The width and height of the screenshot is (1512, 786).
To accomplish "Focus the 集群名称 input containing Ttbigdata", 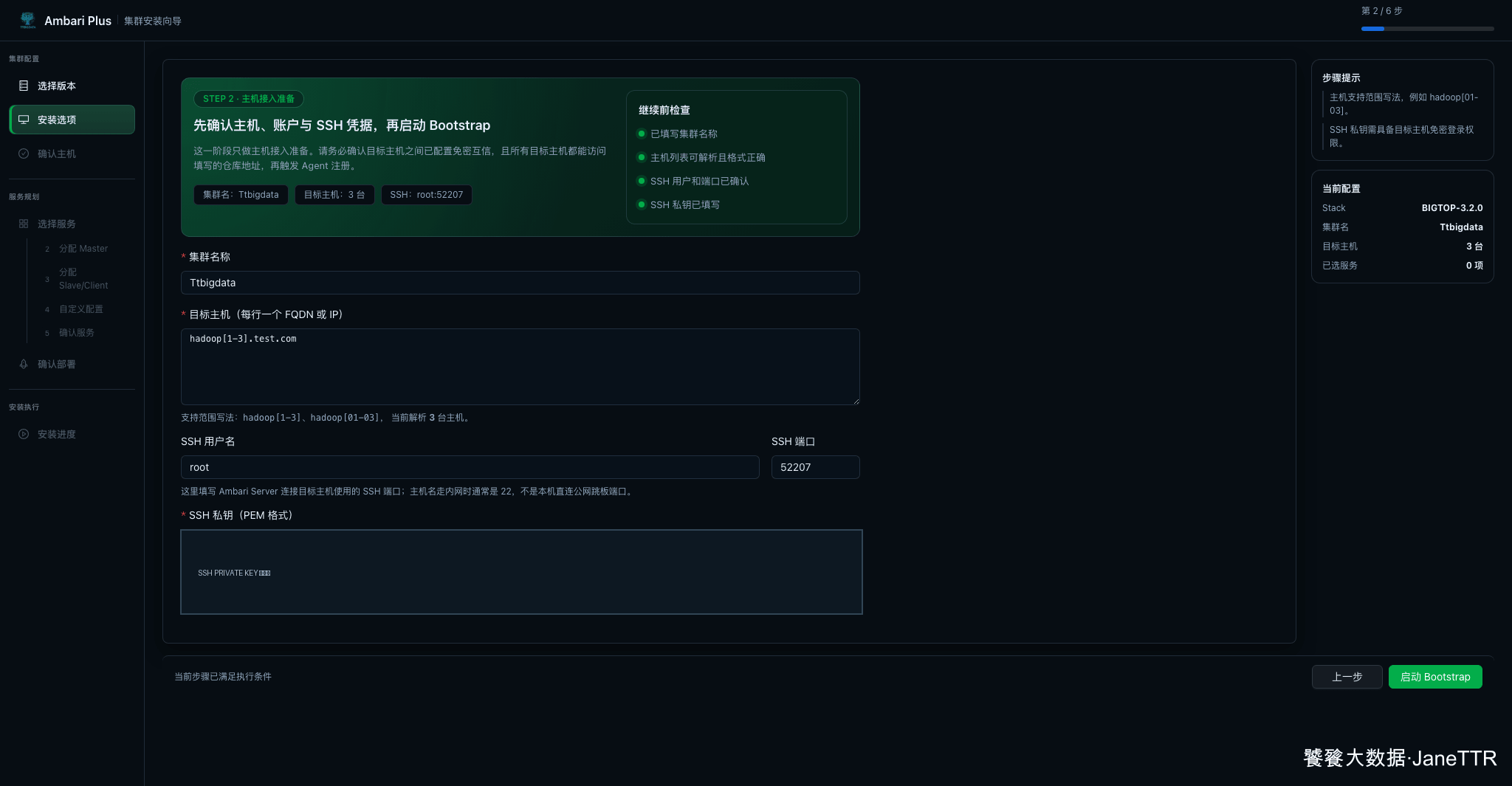I will pyautogui.click(x=520, y=283).
